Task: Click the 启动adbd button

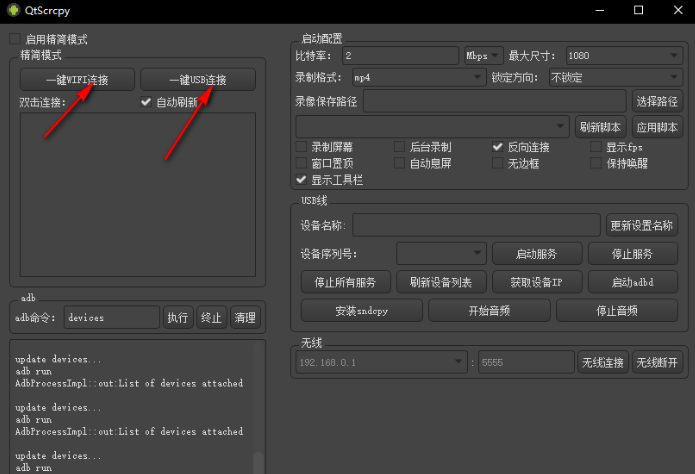Action: (633, 282)
